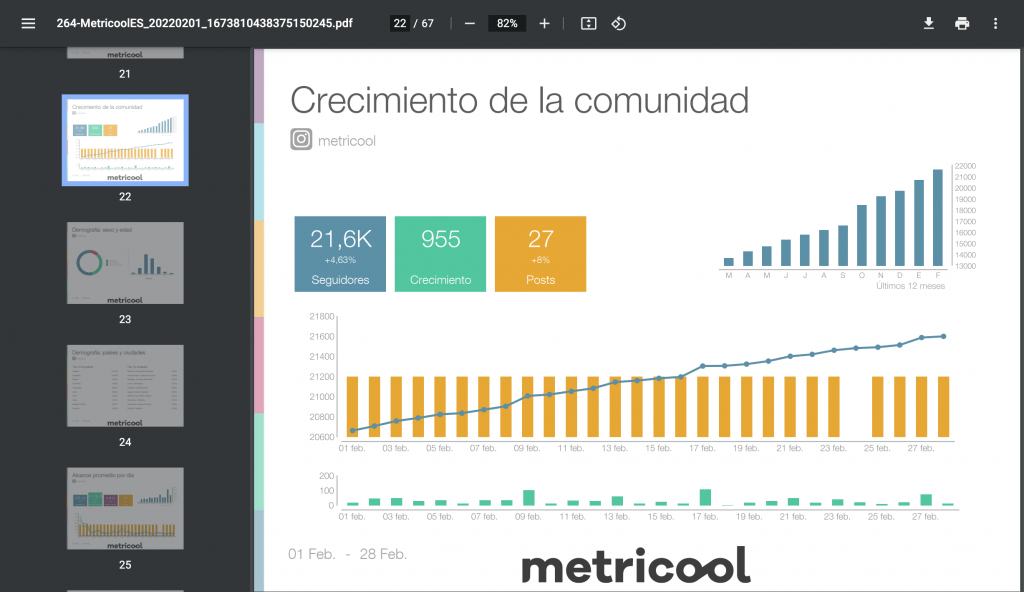
Task: Click the 21800 axis label on followers chart
Action: point(321,316)
